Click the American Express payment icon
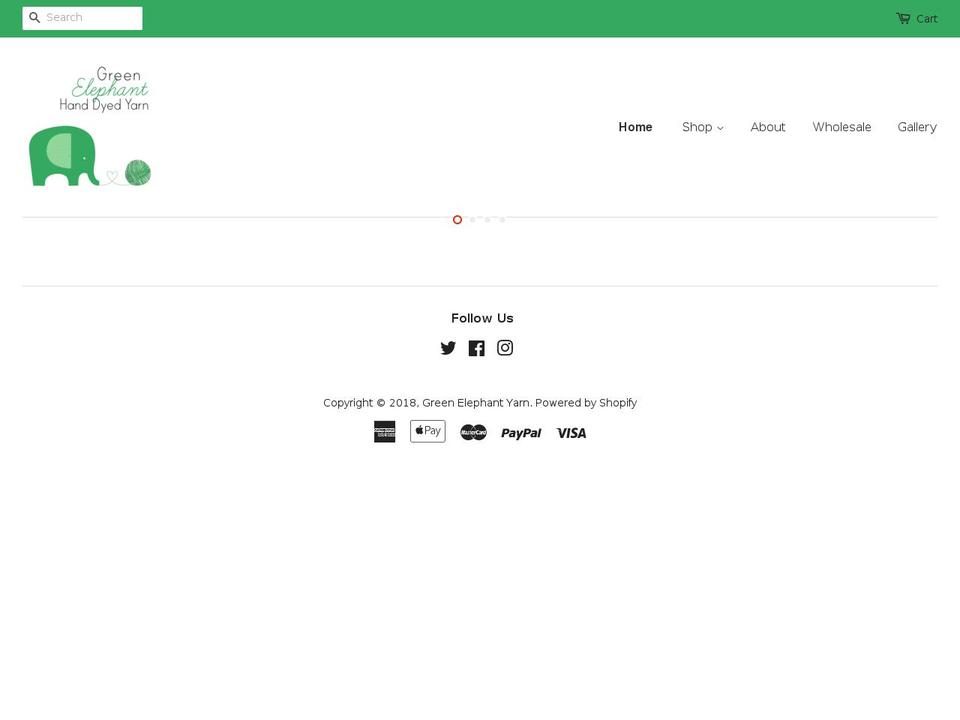 384,432
